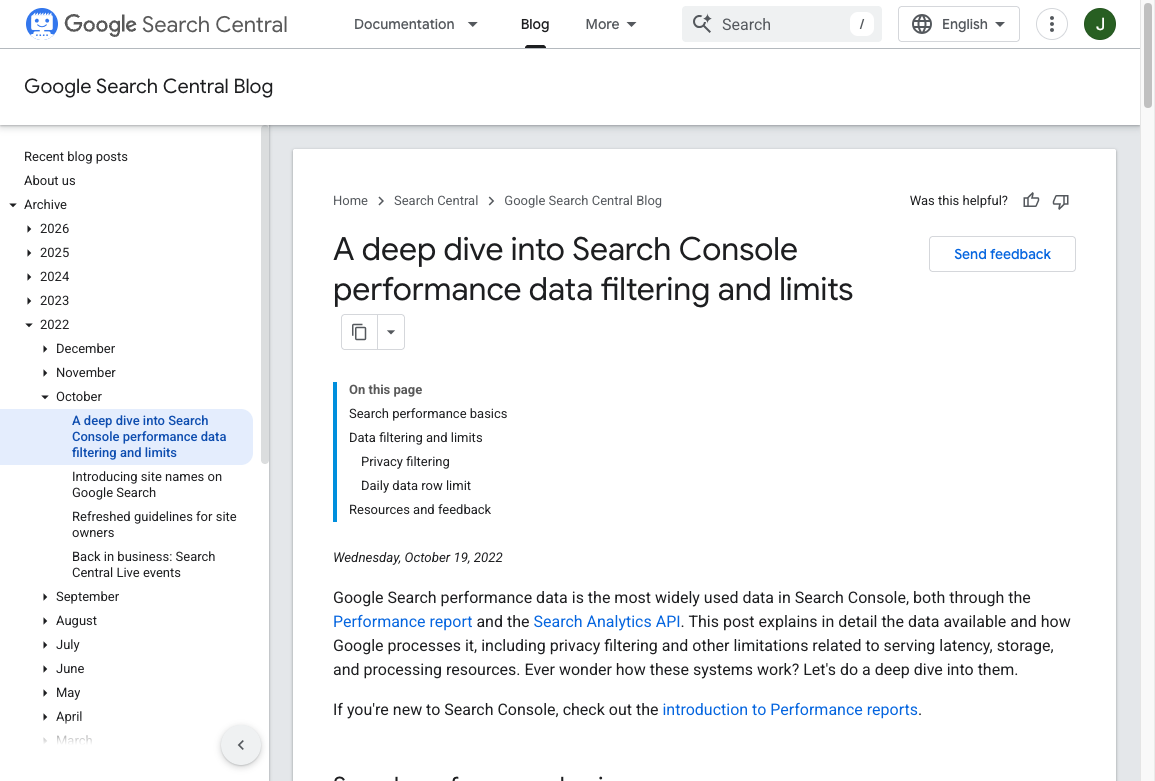Viewport: 1155px width, 781px height.
Task: Click inside the Search input field
Action: click(x=782, y=24)
